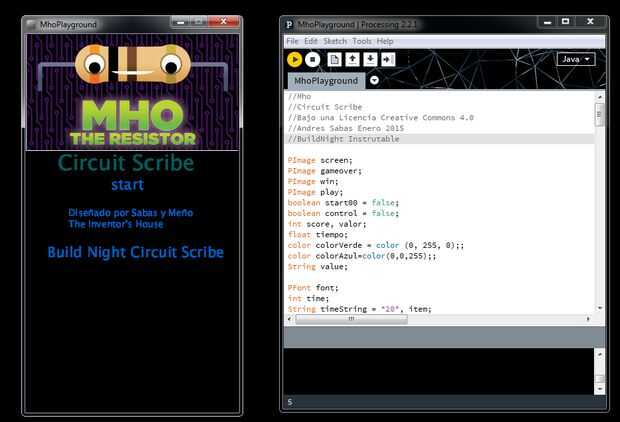Export the application with the arrow icon
The height and width of the screenshot is (422, 620).
[x=388, y=60]
